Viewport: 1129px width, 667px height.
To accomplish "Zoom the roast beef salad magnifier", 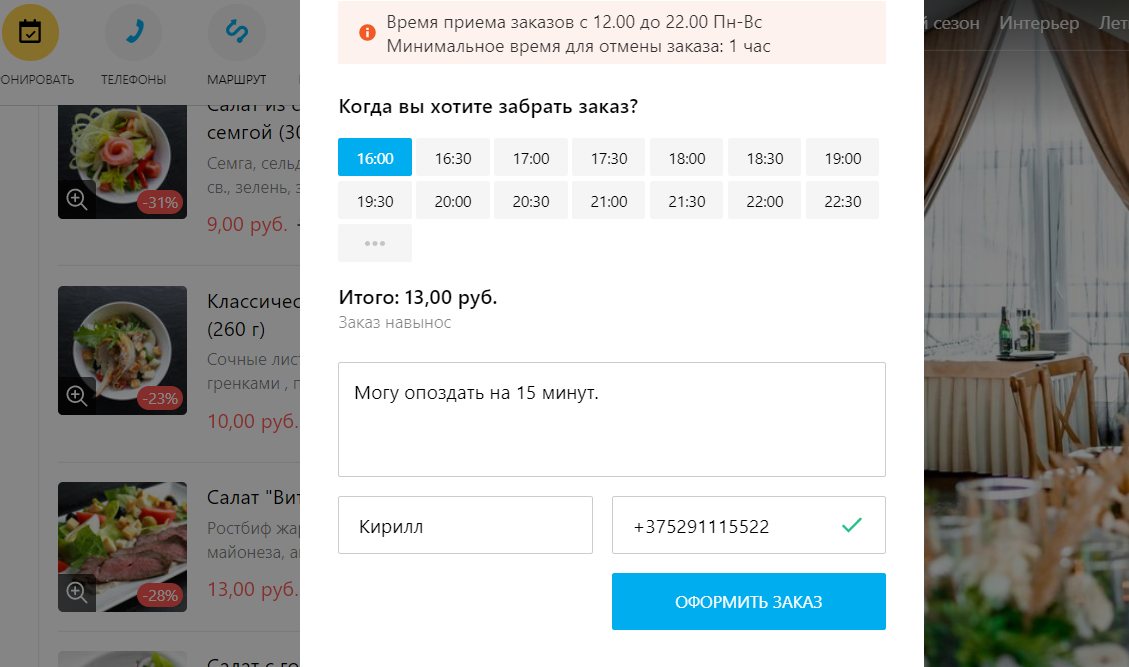I will [77, 591].
